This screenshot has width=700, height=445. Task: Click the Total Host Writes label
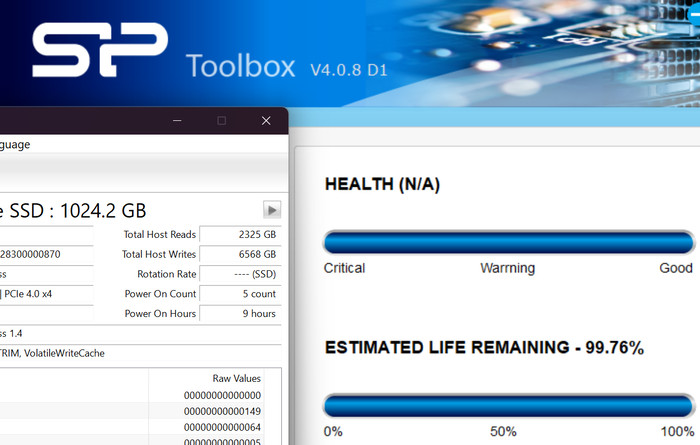point(159,254)
